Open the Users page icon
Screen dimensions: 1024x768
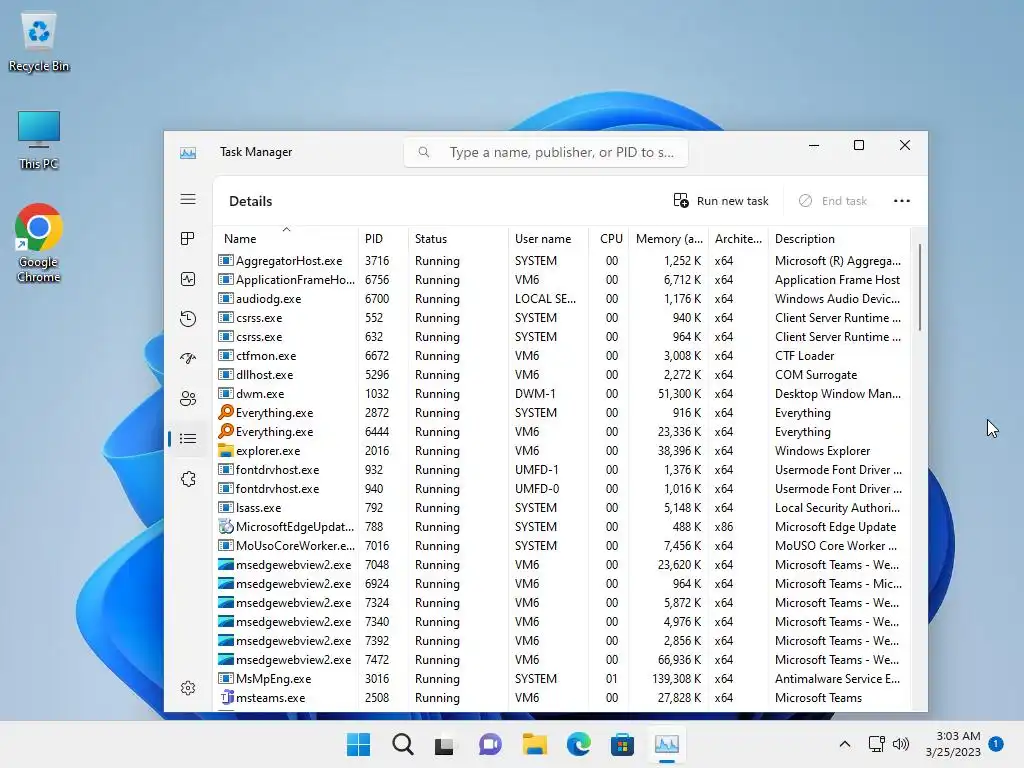[x=188, y=398]
